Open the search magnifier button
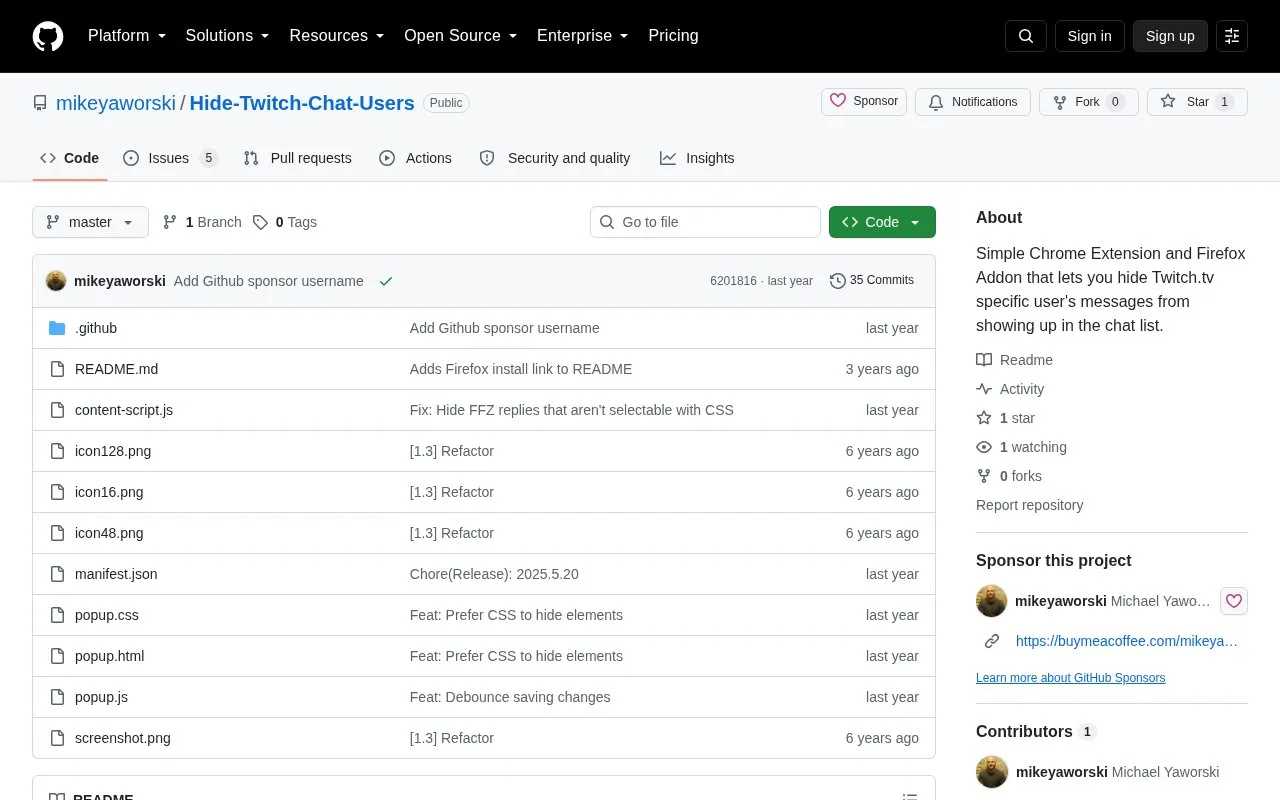This screenshot has width=1280, height=800. (1026, 36)
